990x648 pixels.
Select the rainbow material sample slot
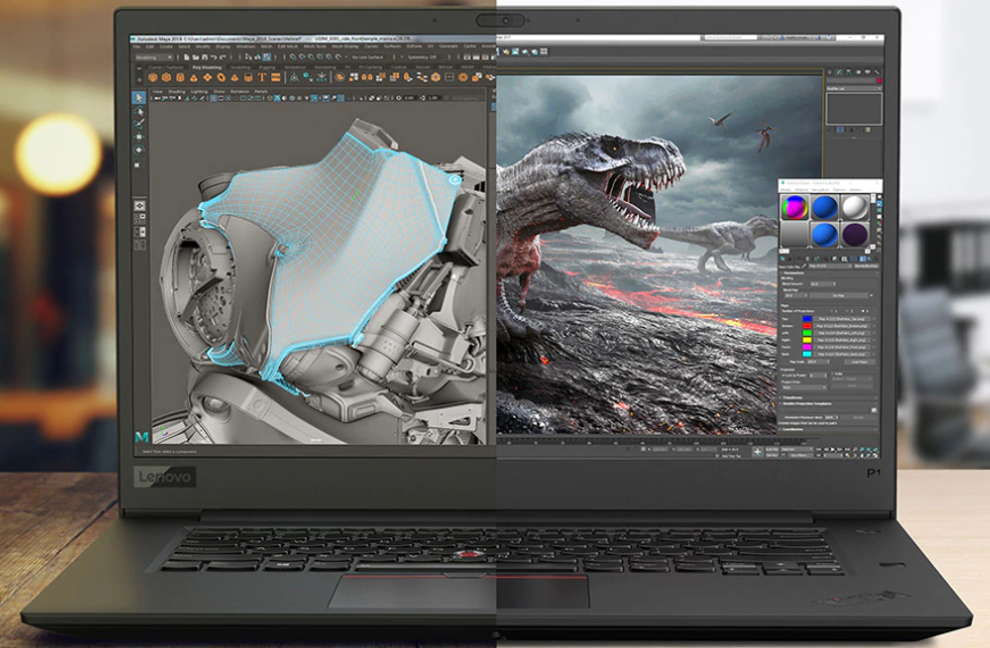[x=795, y=207]
